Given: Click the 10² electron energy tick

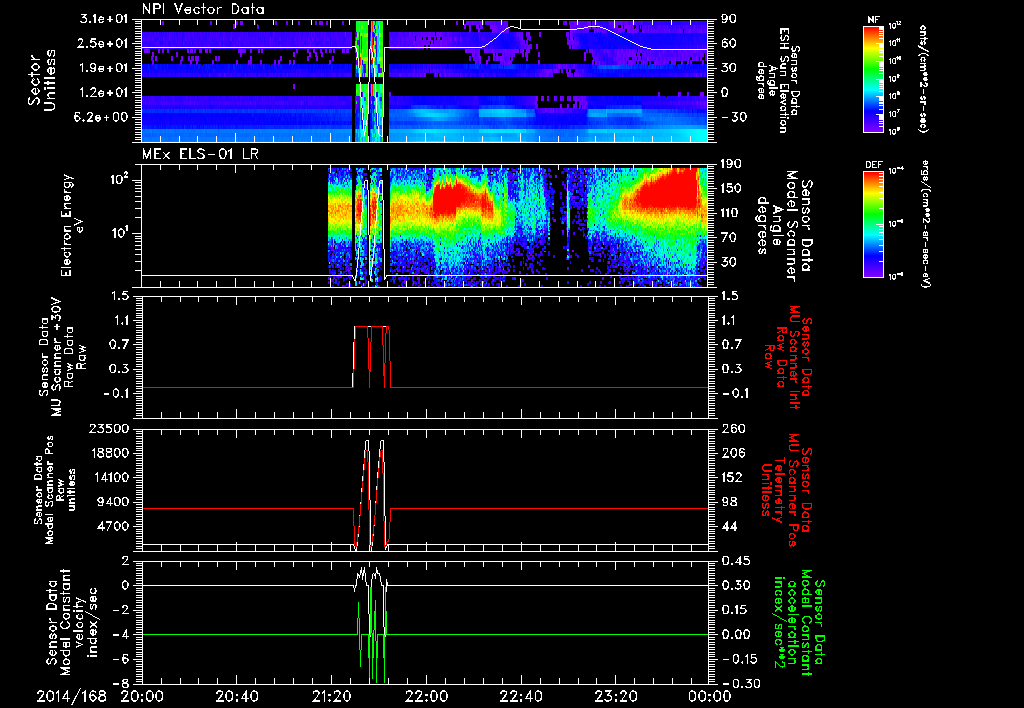Looking at the screenshot, I should pos(118,180).
